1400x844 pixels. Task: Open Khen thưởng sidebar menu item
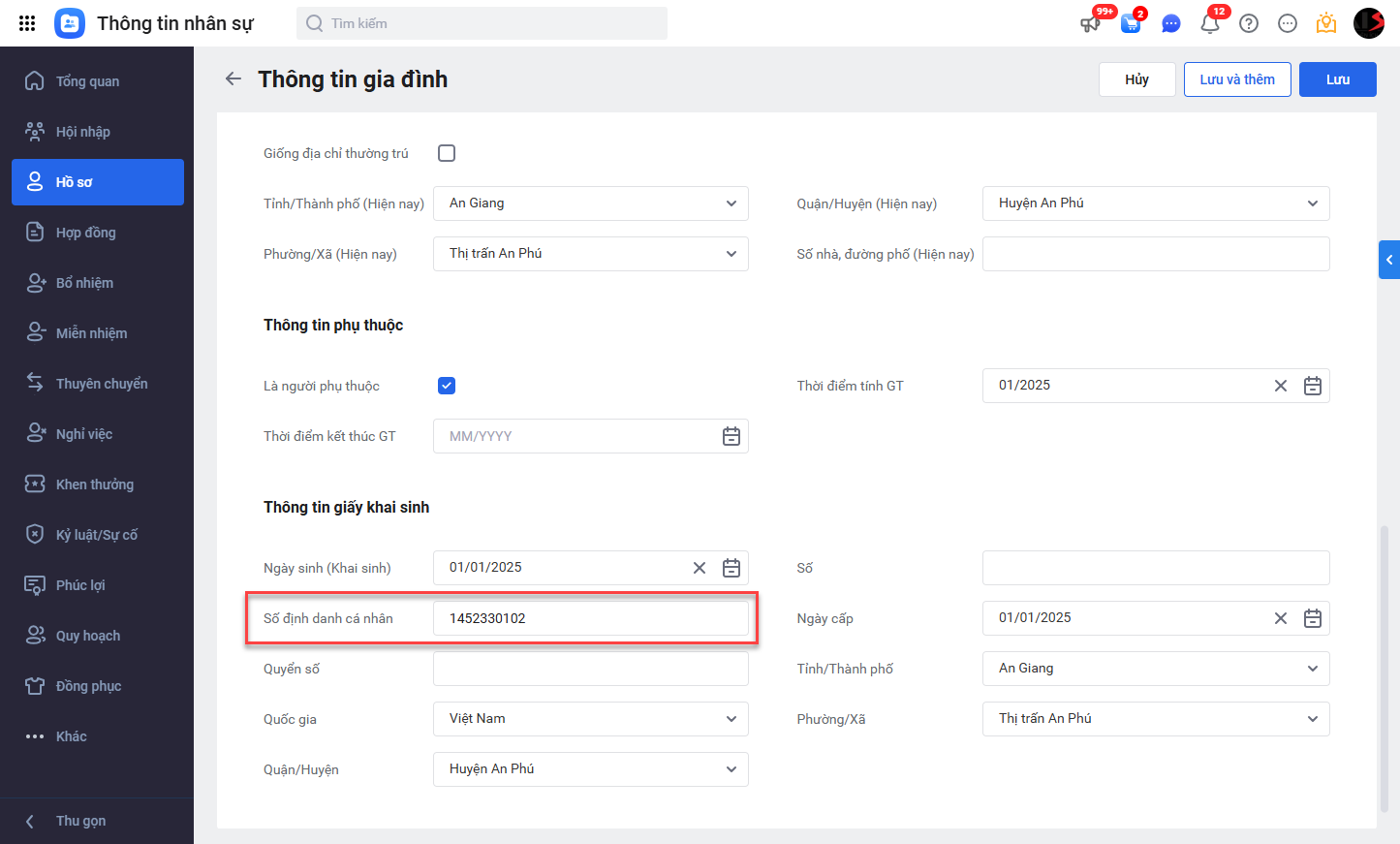coord(94,485)
